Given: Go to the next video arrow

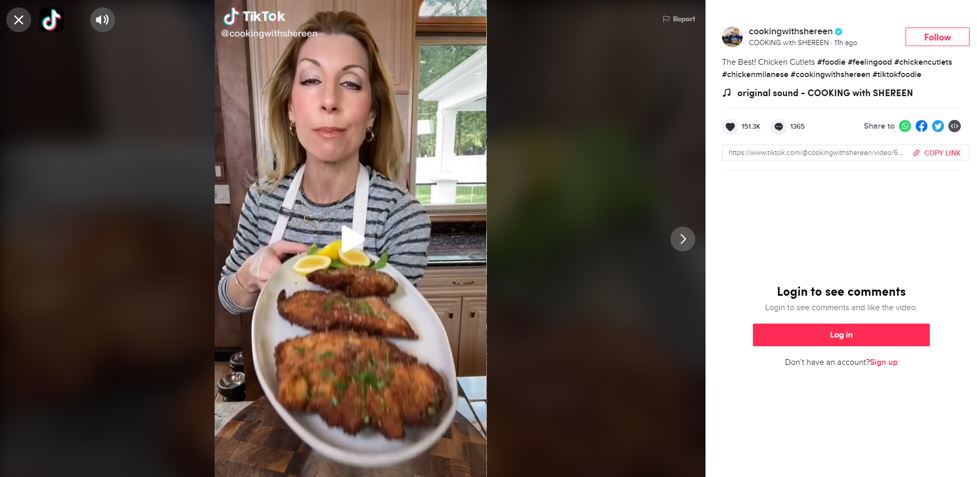Looking at the screenshot, I should tap(682, 239).
